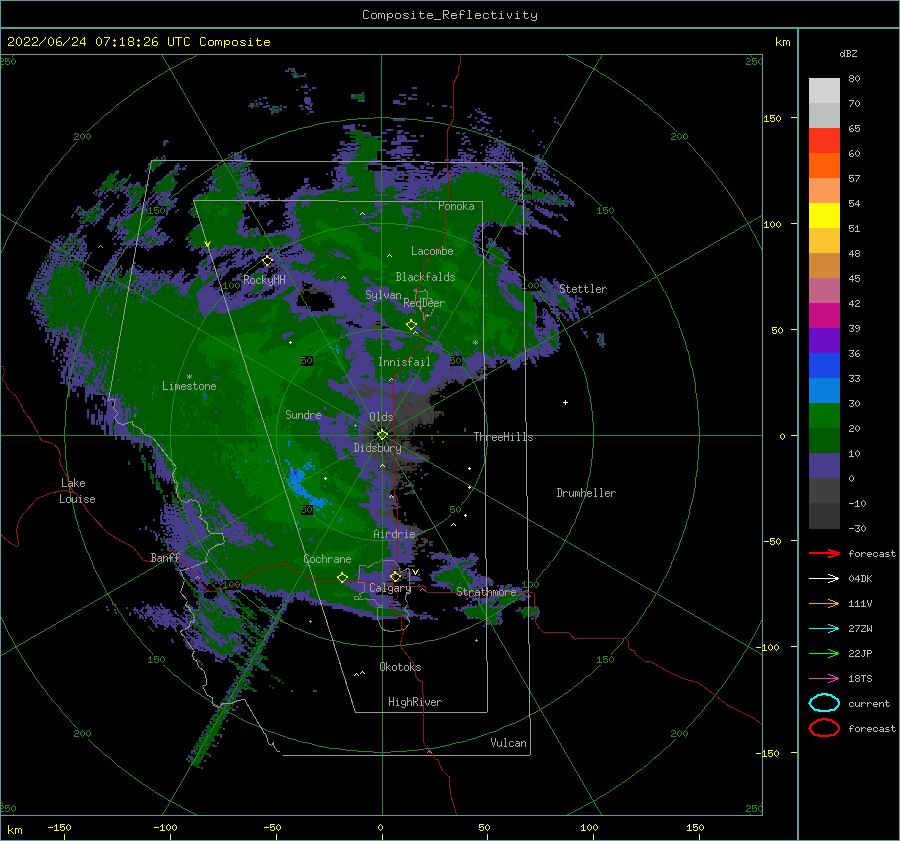The width and height of the screenshot is (900, 841).
Task: Click the Ponoka city label
Action: [x=456, y=206]
